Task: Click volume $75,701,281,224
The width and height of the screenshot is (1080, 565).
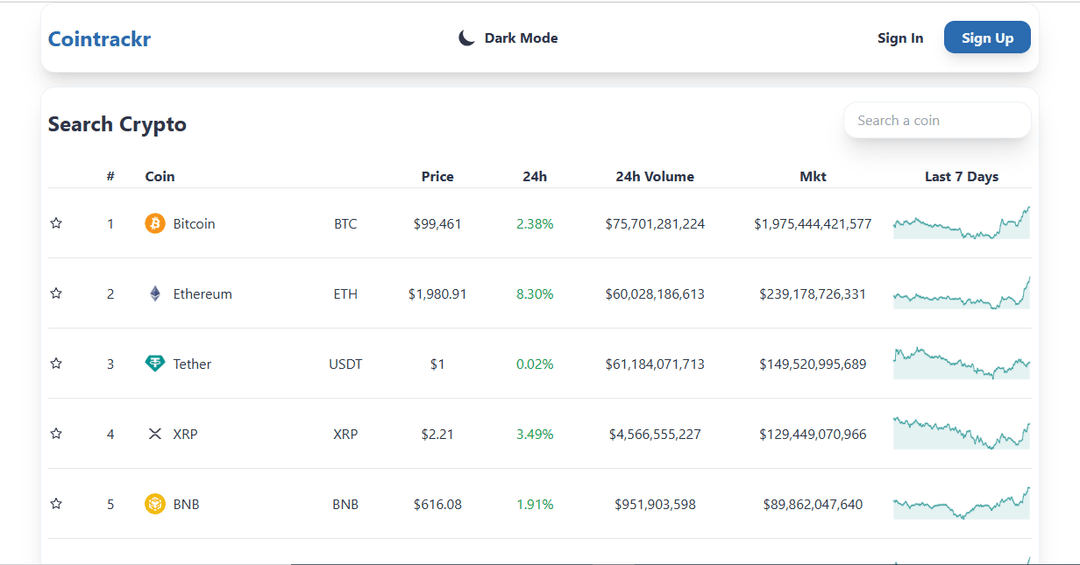Action: (x=655, y=224)
